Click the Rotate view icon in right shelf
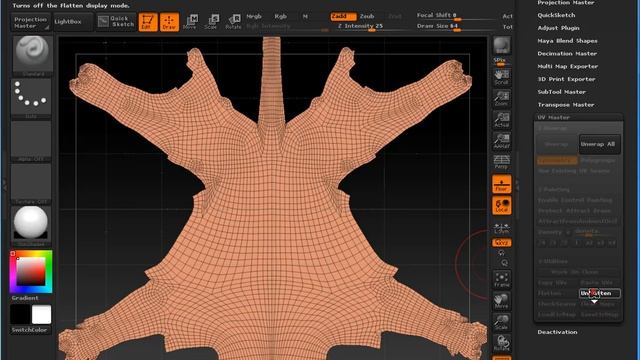The width and height of the screenshot is (640, 360). point(502,343)
